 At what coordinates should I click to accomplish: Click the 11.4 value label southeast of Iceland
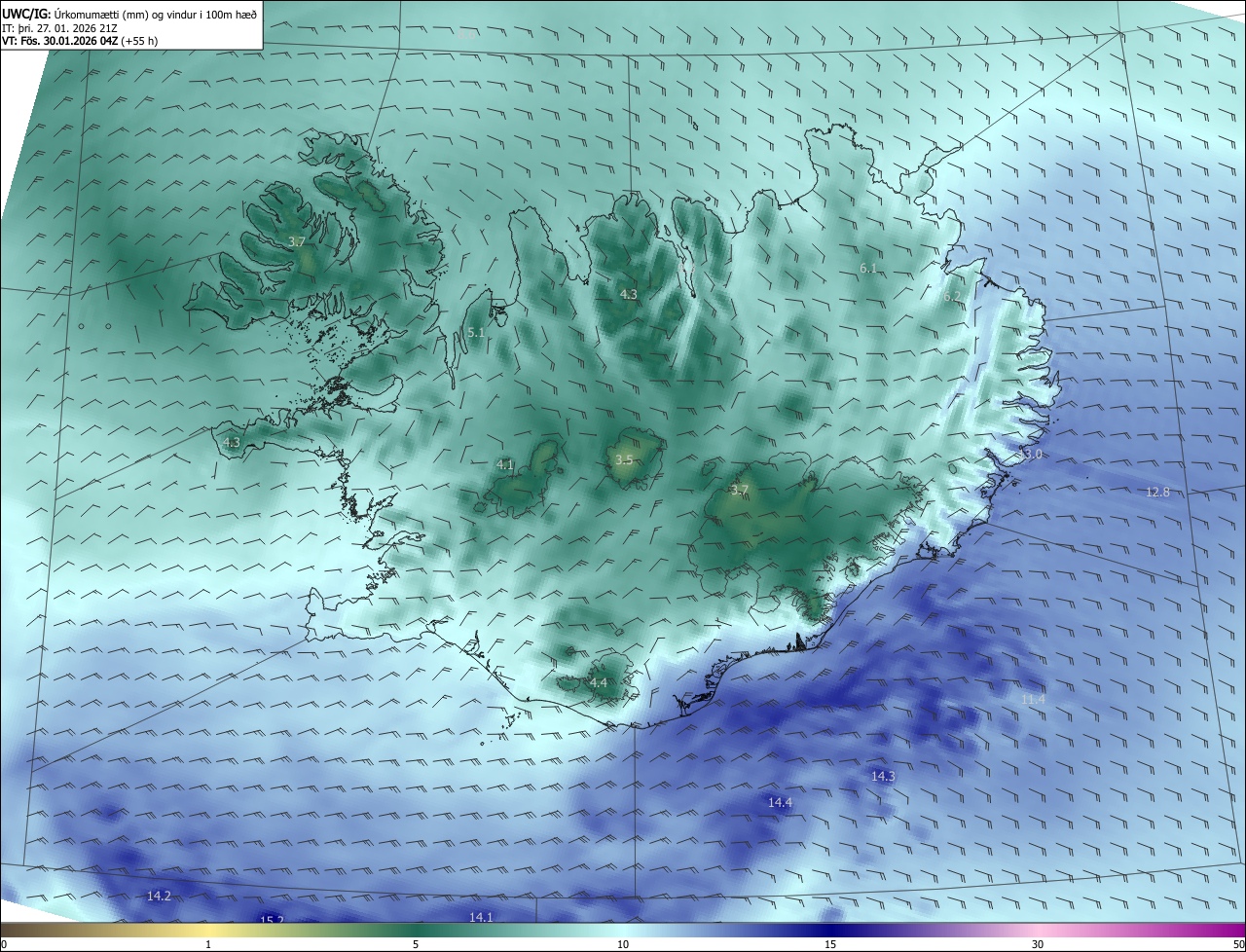click(x=1033, y=700)
